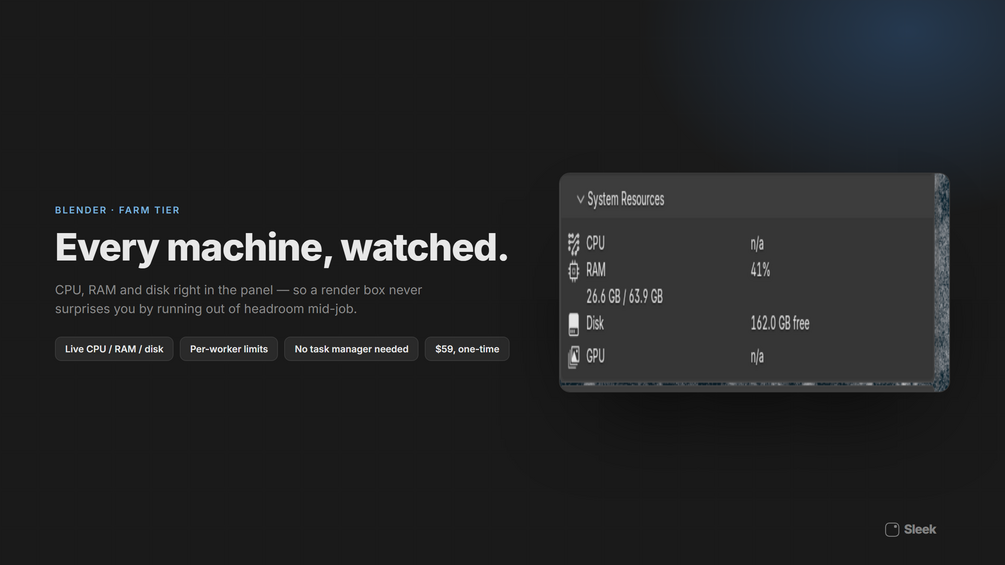The height and width of the screenshot is (565, 1005).
Task: Click the 26.6 GB / 63.9 GB text
Action: (624, 297)
